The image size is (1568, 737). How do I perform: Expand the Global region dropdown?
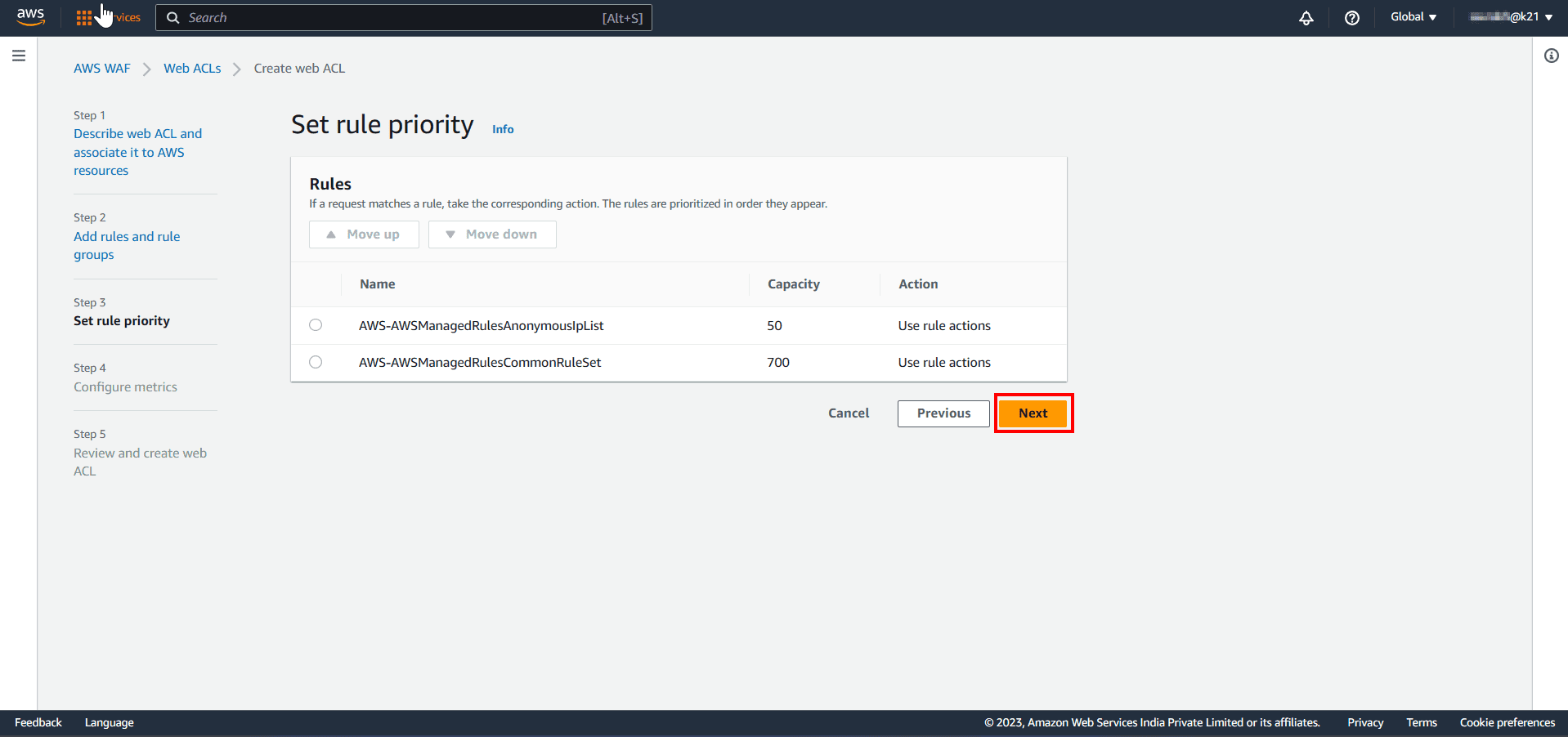point(1413,17)
